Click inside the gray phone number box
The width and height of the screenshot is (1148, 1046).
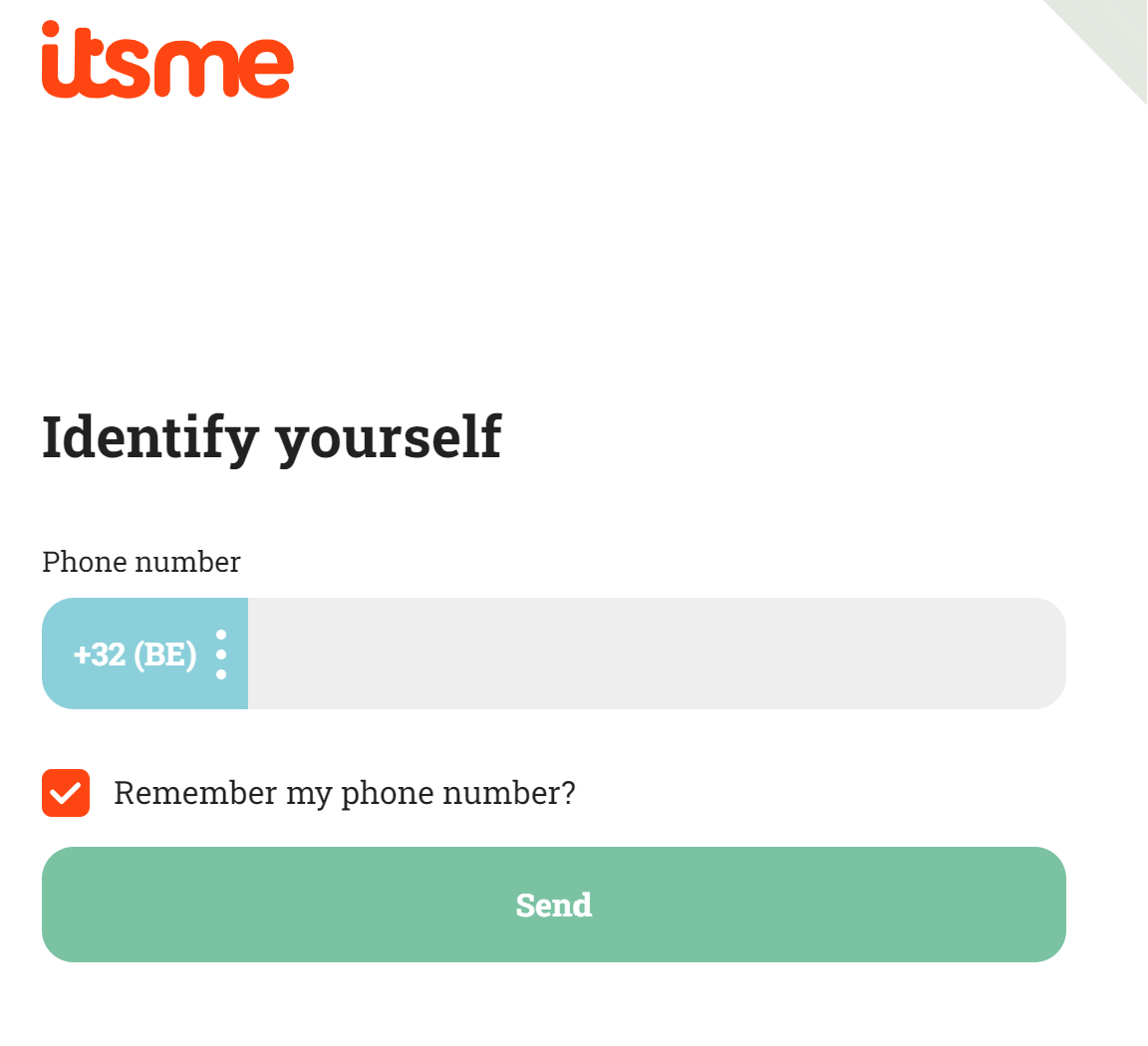(x=656, y=654)
